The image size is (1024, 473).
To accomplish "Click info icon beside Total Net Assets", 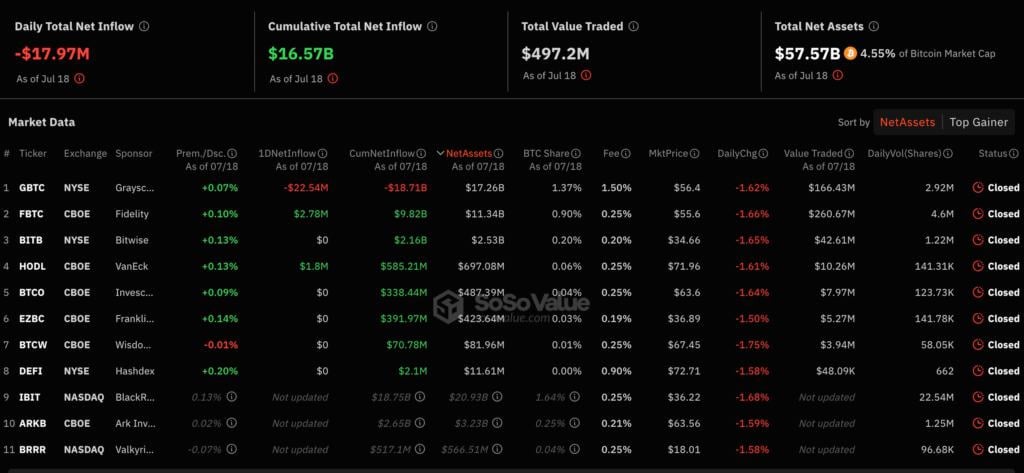I will pyautogui.click(x=874, y=27).
